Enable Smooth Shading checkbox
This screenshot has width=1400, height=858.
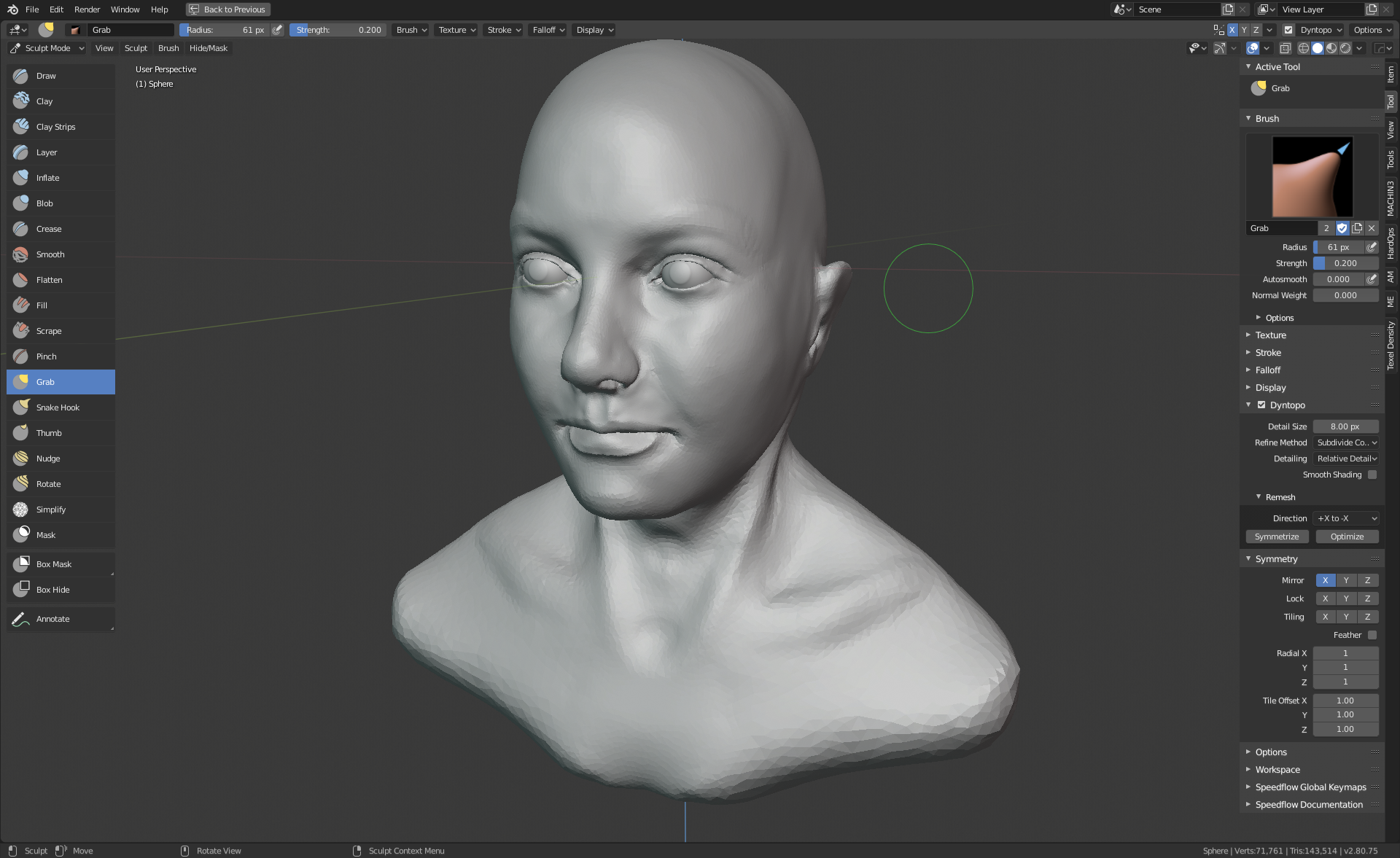1372,475
